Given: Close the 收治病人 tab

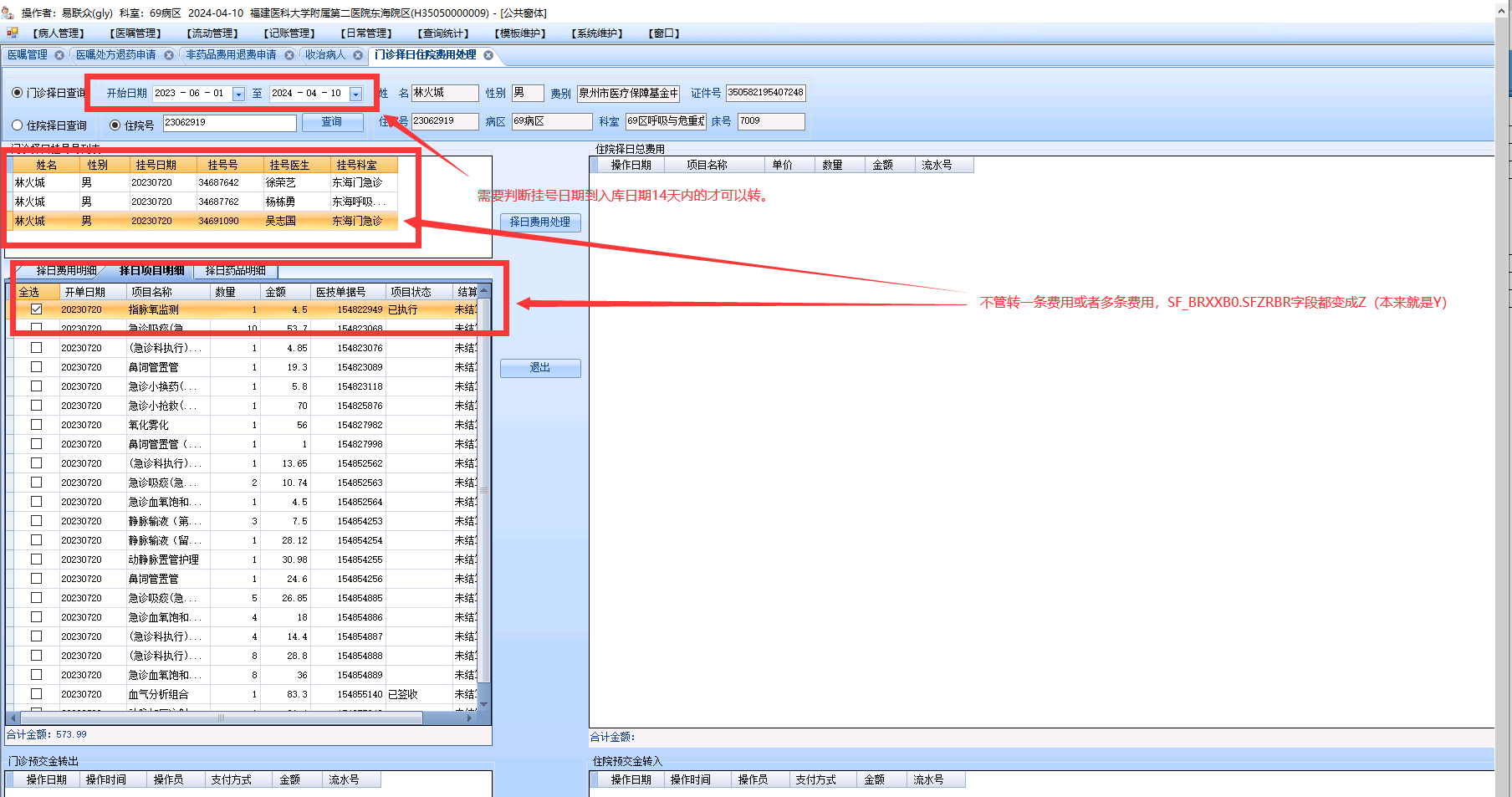Looking at the screenshot, I should coord(358,55).
